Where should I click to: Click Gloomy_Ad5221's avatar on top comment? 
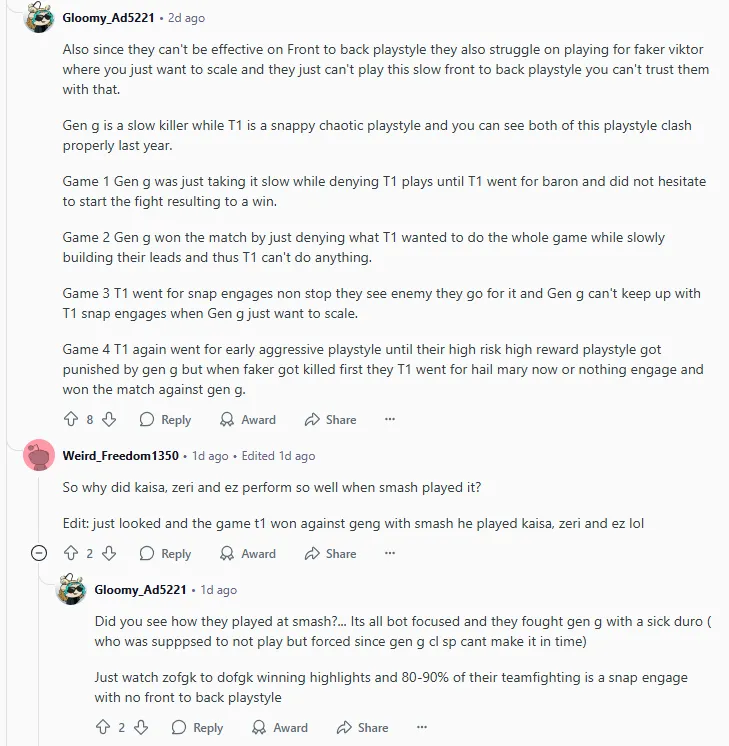(x=39, y=19)
